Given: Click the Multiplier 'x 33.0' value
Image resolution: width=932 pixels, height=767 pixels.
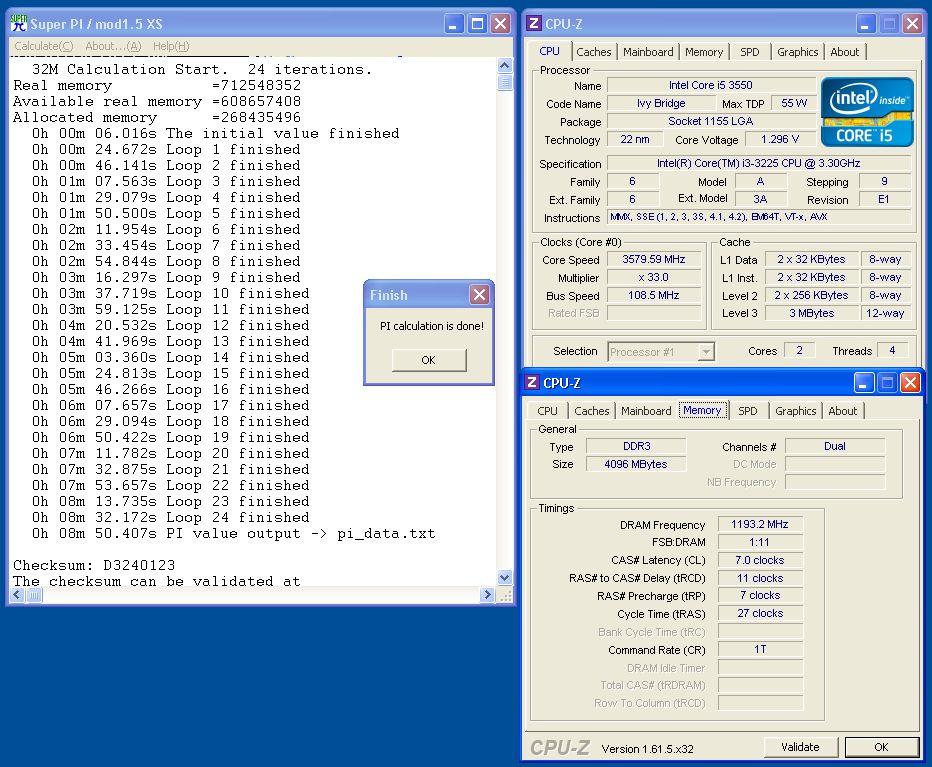Looking at the screenshot, I should (654, 277).
